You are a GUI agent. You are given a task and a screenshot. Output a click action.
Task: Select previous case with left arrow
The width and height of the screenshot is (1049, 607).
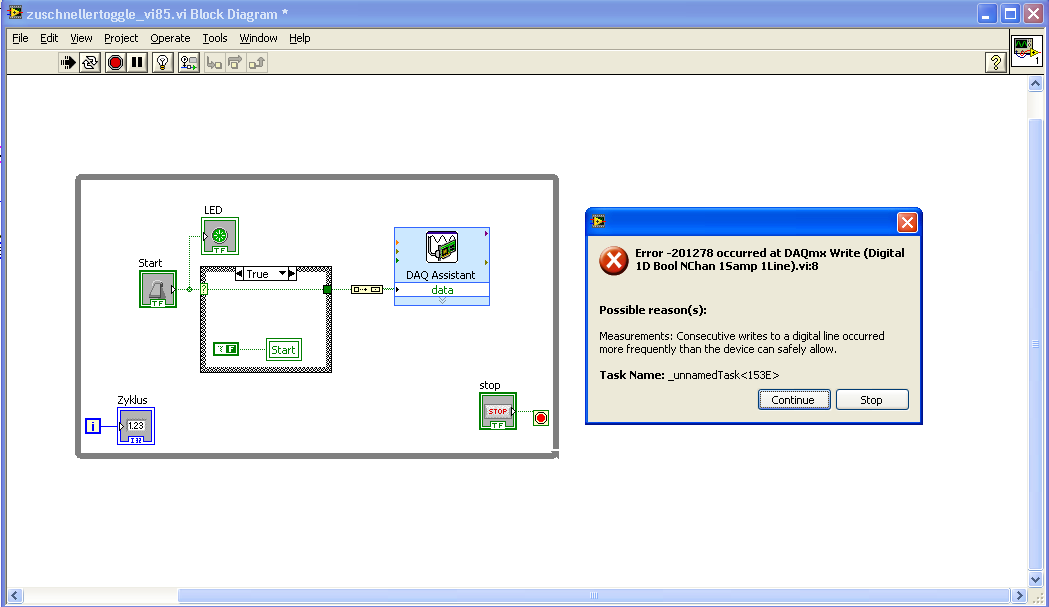(240, 274)
